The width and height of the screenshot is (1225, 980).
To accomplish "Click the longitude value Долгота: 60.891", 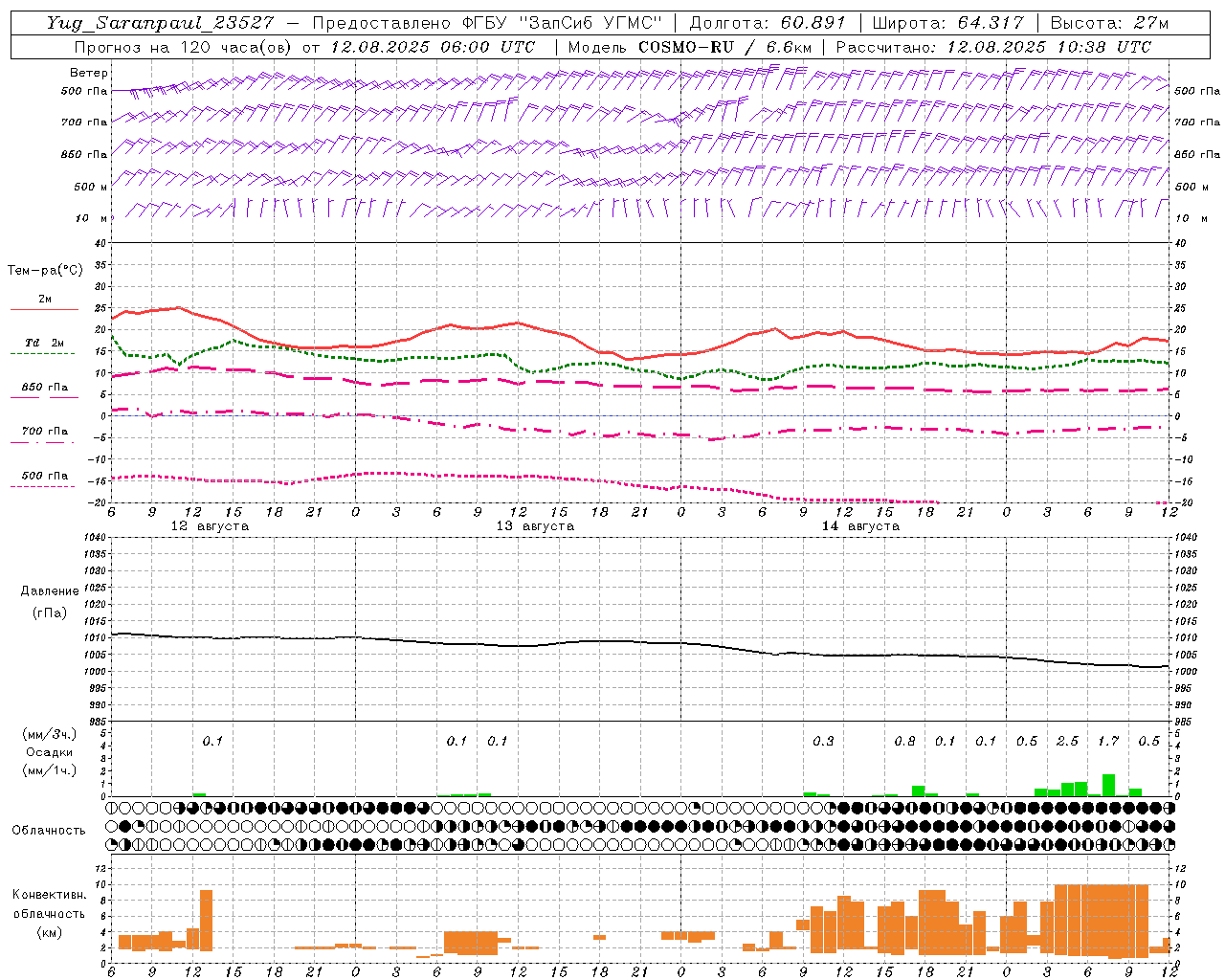I will 768,23.
